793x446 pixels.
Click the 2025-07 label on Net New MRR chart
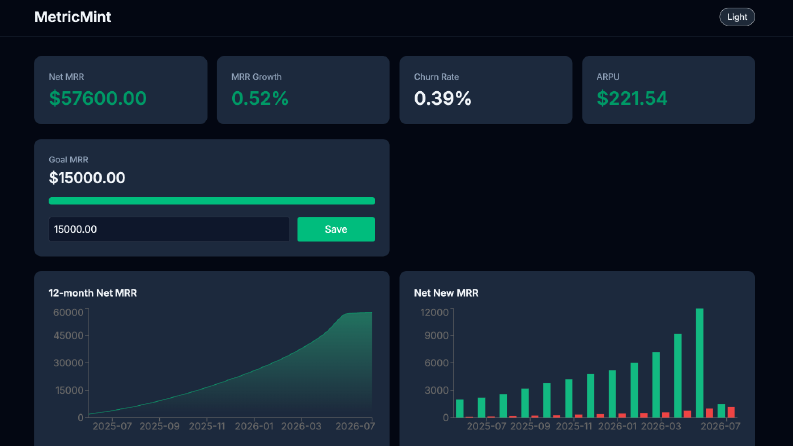click(x=487, y=426)
